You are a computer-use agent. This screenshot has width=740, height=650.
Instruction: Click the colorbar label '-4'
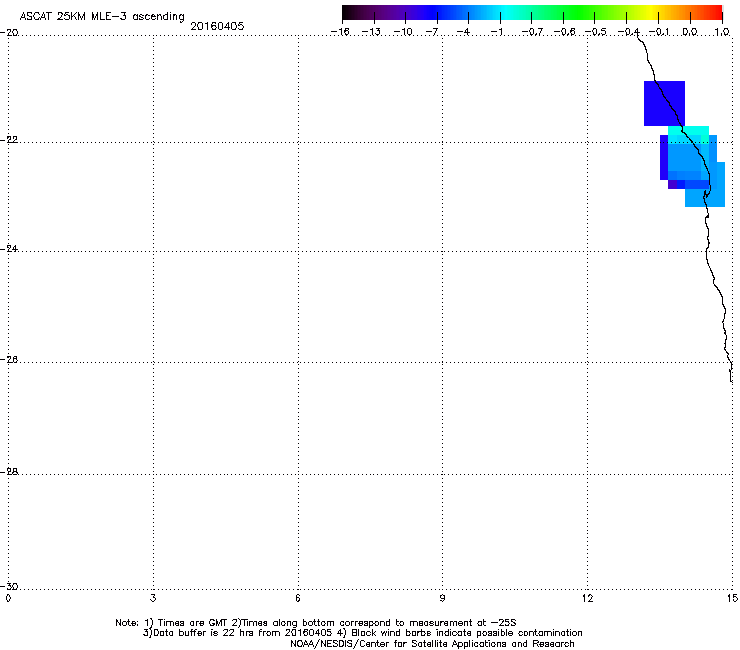pyautogui.click(x=463, y=32)
